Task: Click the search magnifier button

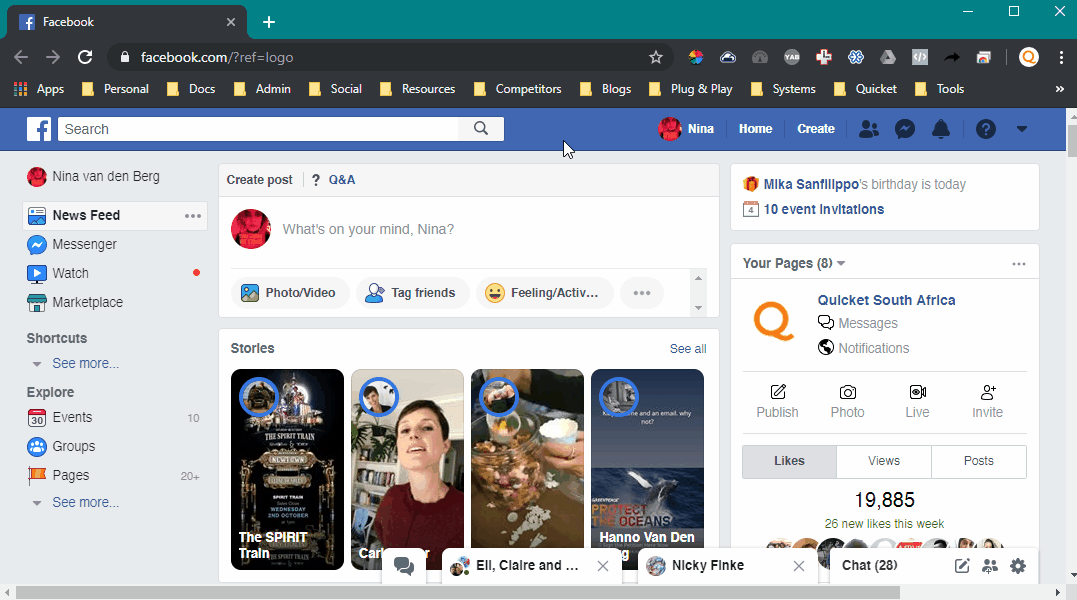Action: pyautogui.click(x=481, y=128)
